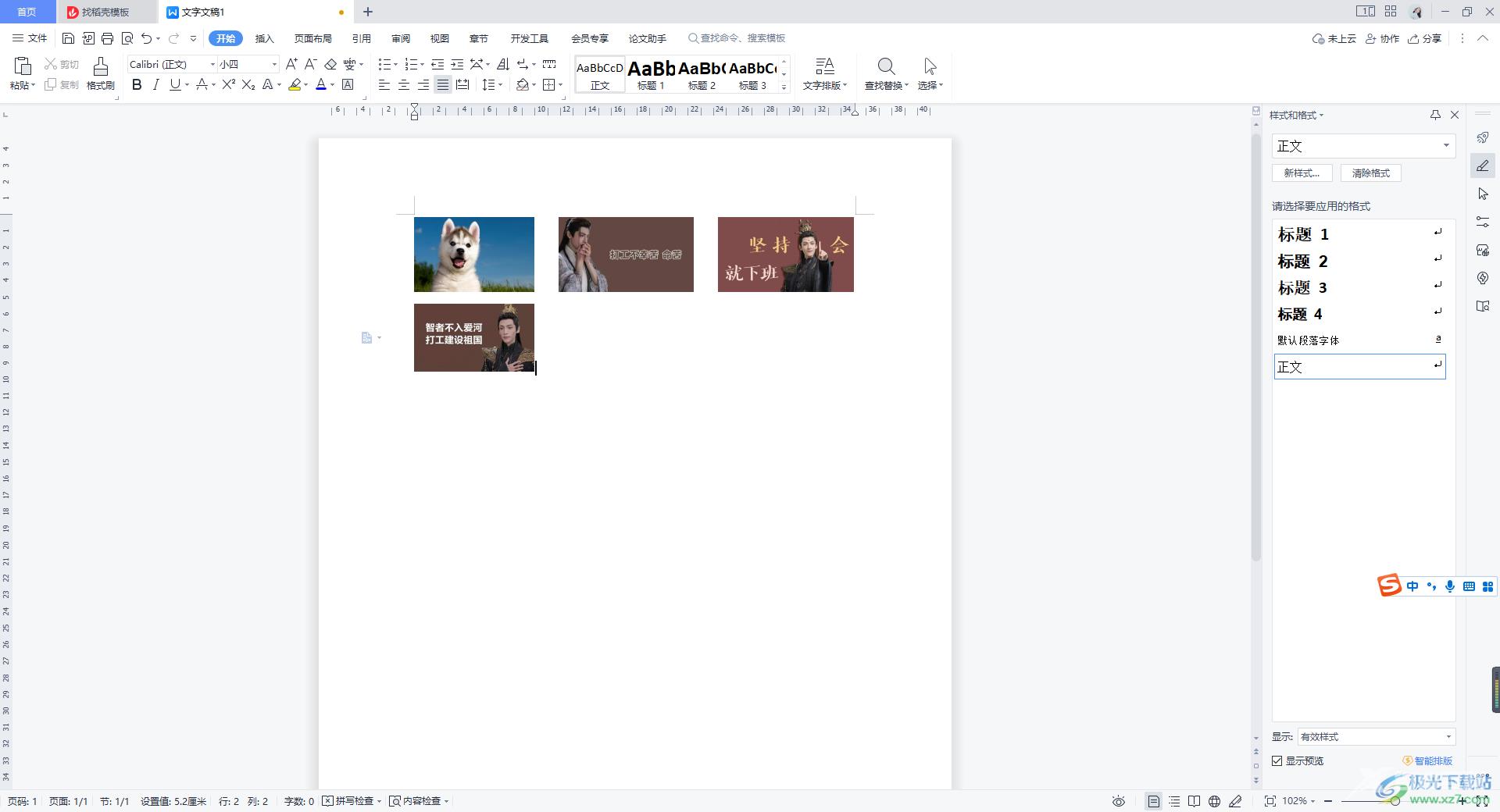
Task: Click the Select (选择) cursor tool
Action: point(930,66)
